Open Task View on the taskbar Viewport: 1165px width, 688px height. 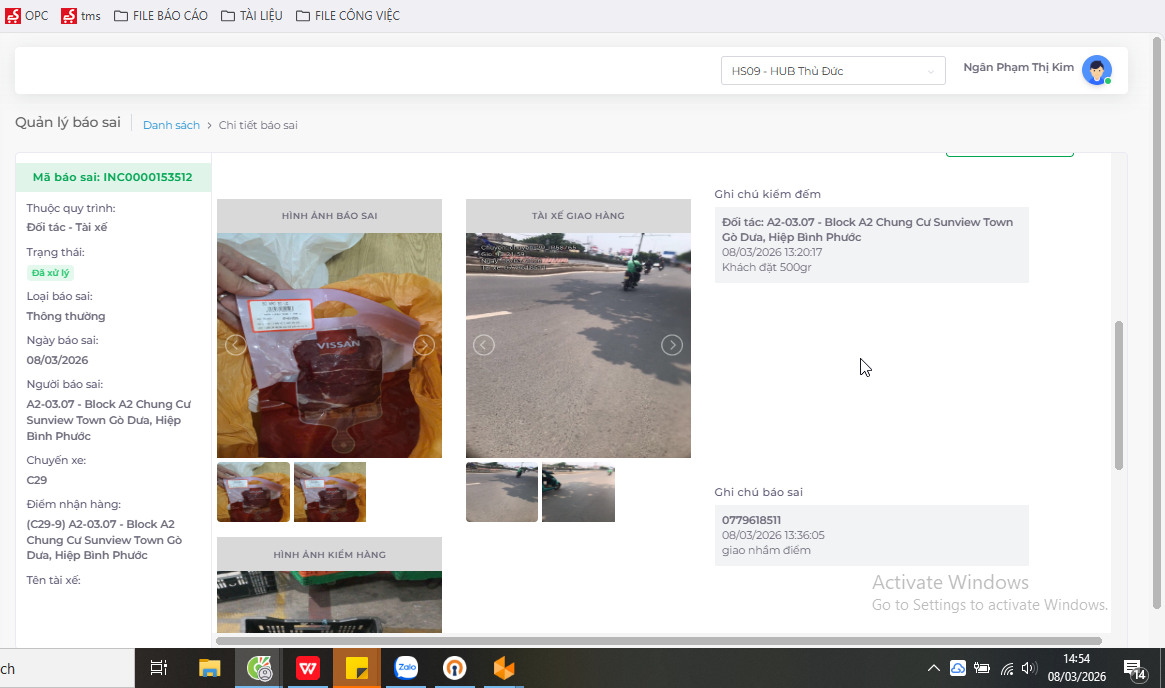point(159,668)
